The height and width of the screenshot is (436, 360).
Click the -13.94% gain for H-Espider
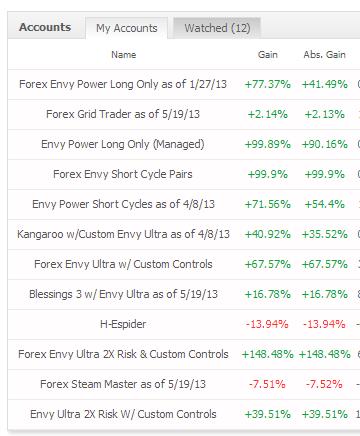(267, 324)
